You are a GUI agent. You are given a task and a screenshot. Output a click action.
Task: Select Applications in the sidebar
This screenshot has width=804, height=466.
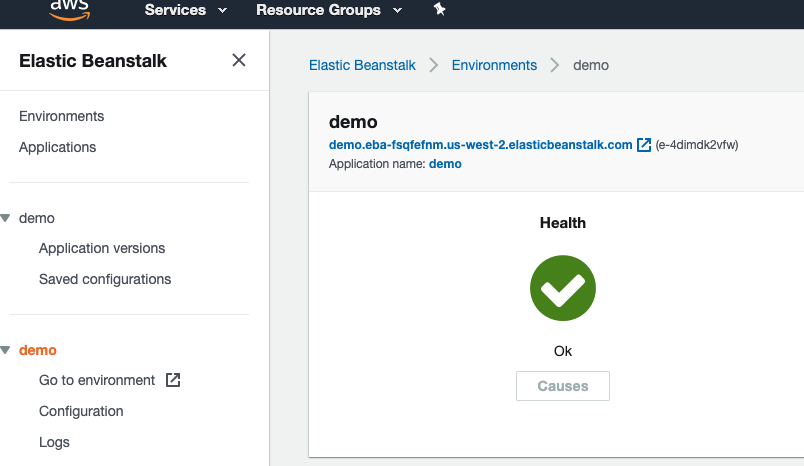tap(57, 147)
